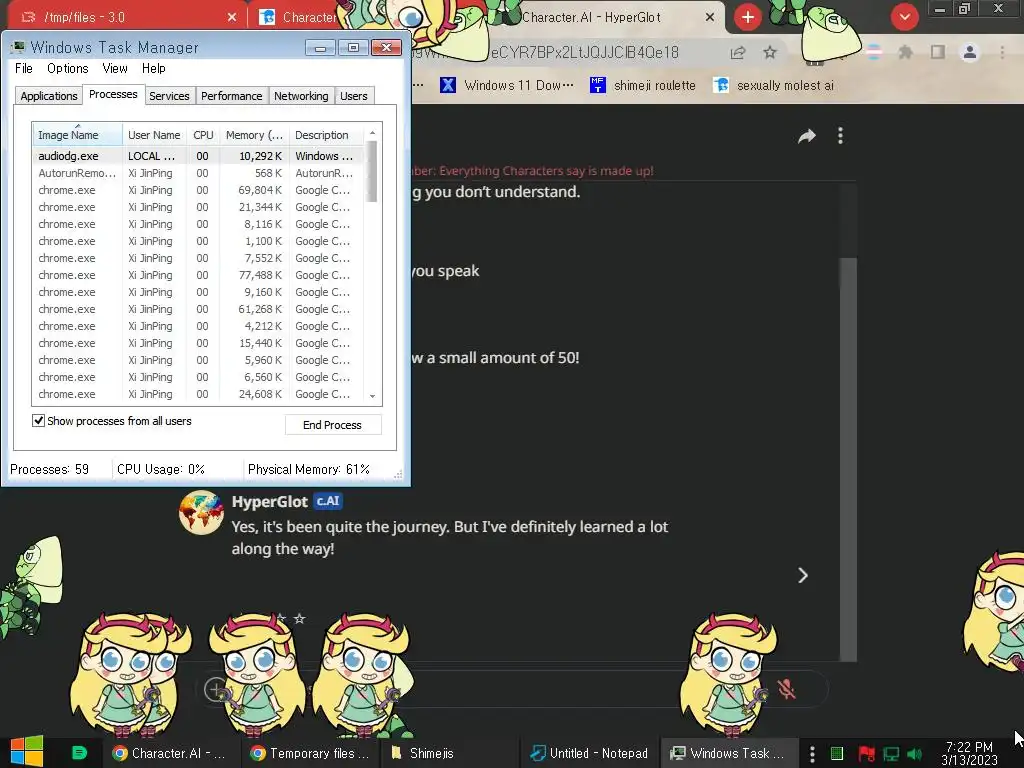Open Untitled - Notepad taskbar item
Image resolution: width=1024 pixels, height=768 pixels.
[590, 753]
